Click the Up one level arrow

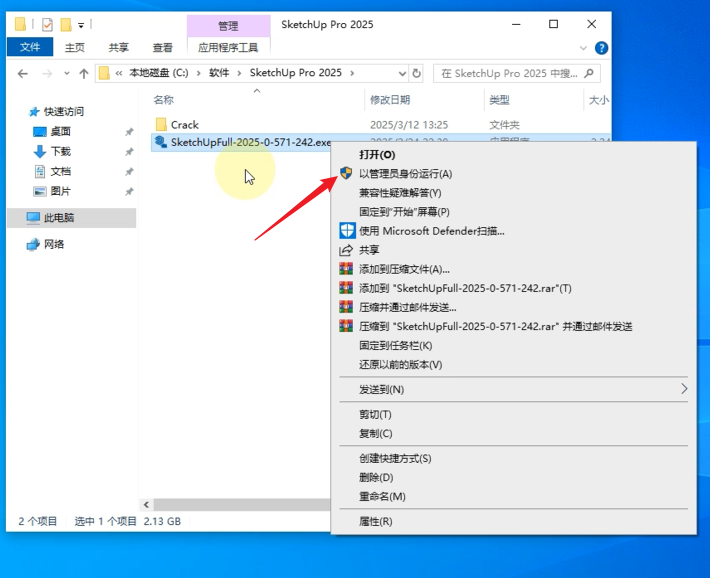84,73
